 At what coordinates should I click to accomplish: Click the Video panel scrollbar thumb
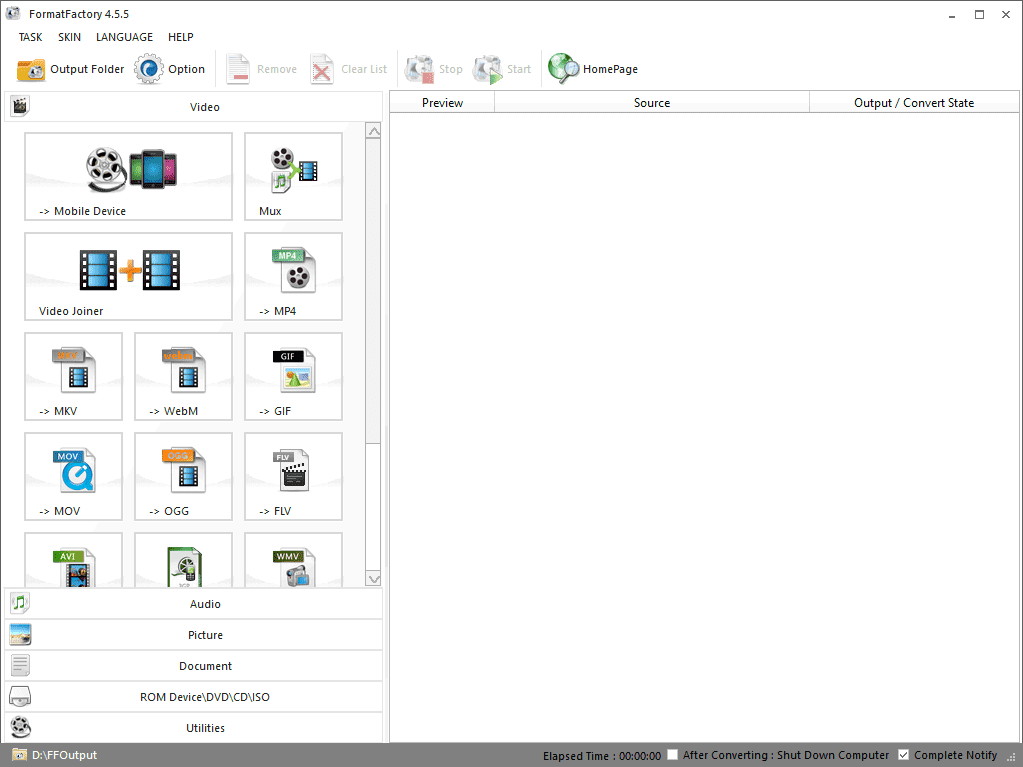[373, 290]
